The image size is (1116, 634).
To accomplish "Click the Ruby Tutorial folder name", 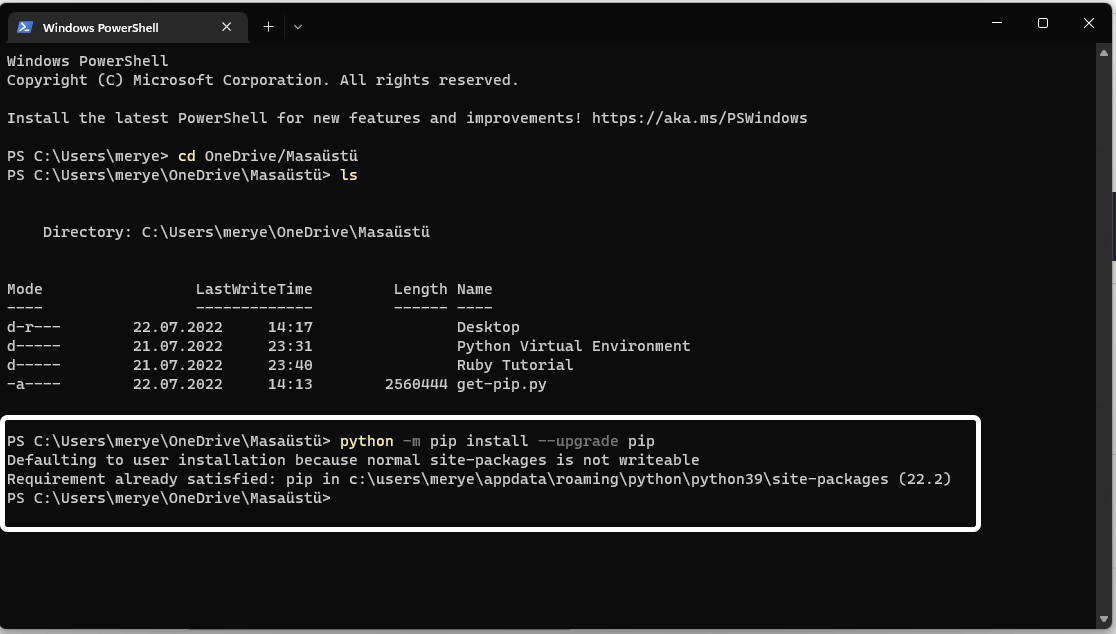I will [516, 365].
